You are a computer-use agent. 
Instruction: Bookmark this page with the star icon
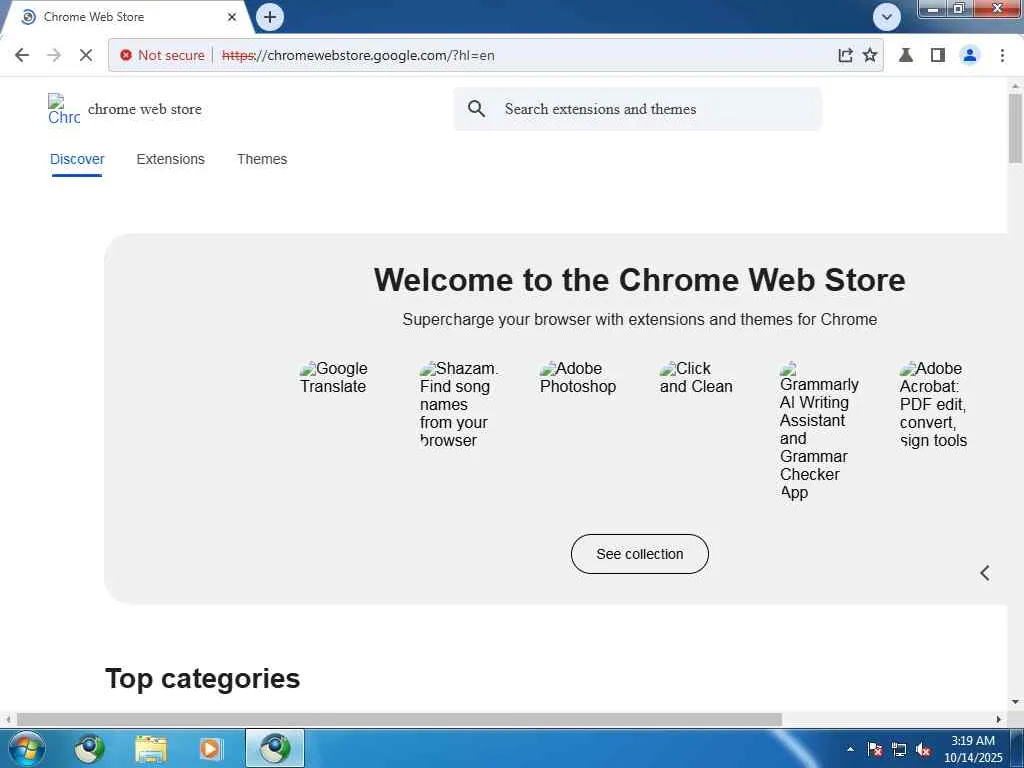[870, 55]
